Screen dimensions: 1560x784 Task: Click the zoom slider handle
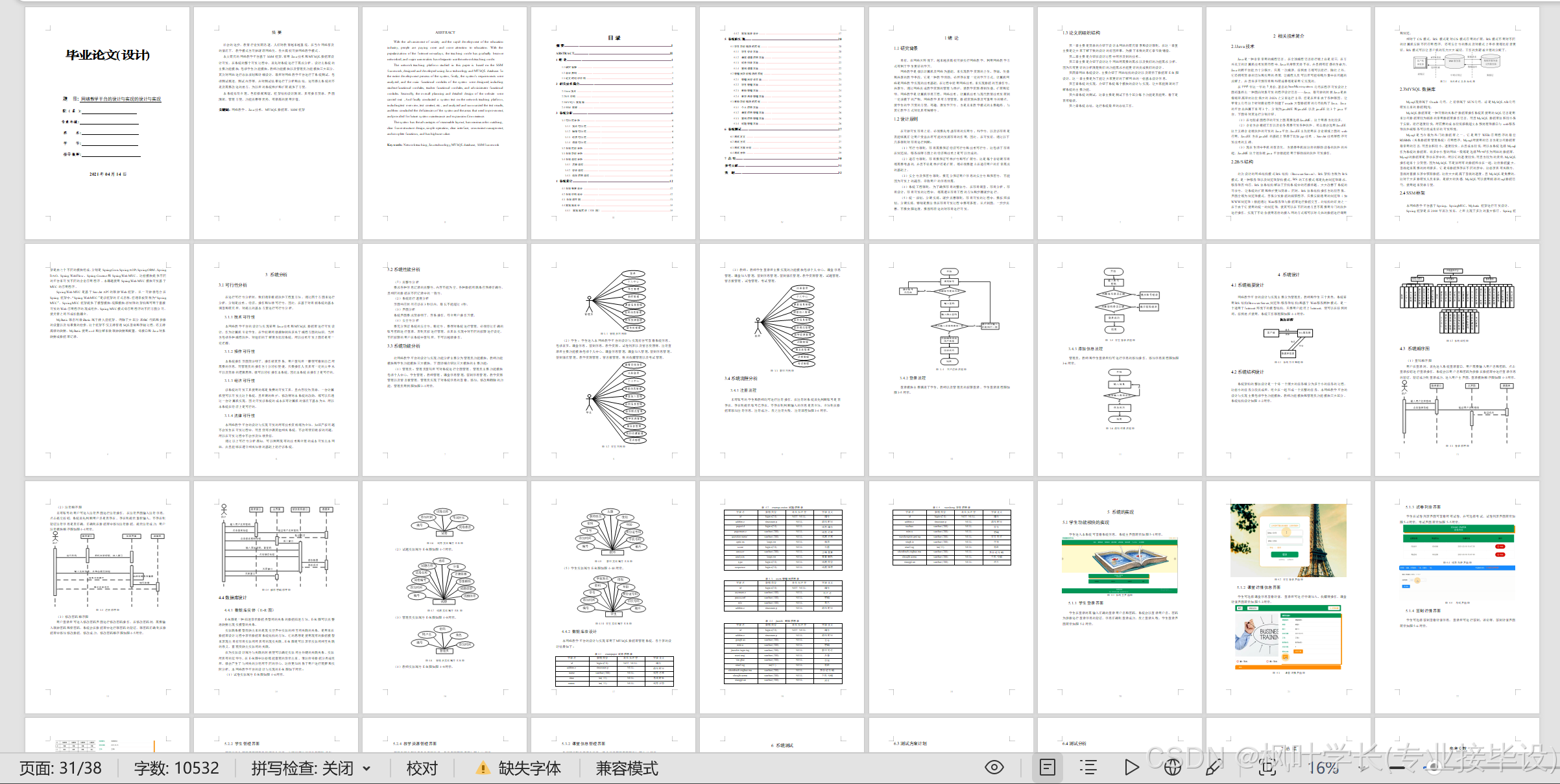pyautogui.click(x=1434, y=768)
